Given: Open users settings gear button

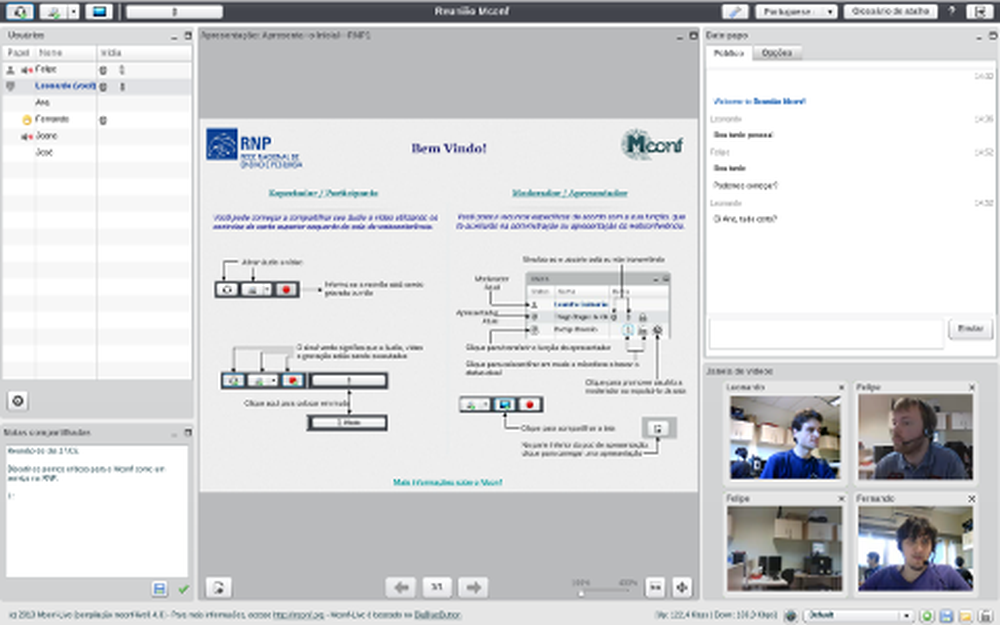Looking at the screenshot, I should (x=18, y=401).
